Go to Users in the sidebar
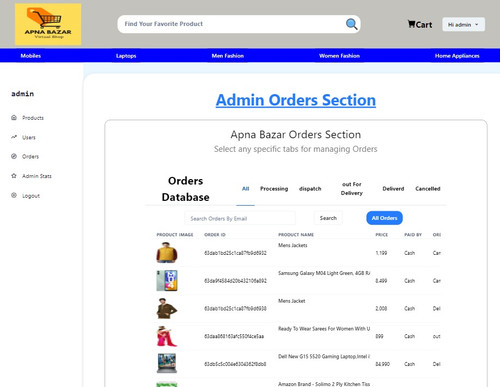The height and width of the screenshot is (387, 500). tap(29, 137)
